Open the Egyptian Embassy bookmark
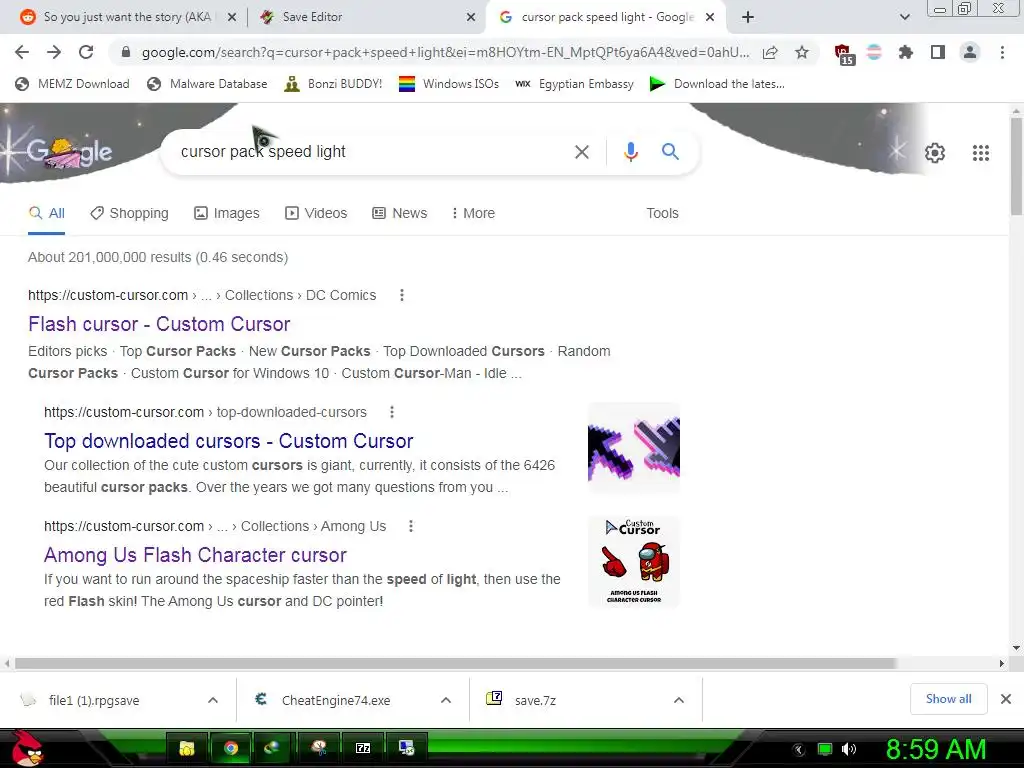The height and width of the screenshot is (768, 1024). [574, 84]
